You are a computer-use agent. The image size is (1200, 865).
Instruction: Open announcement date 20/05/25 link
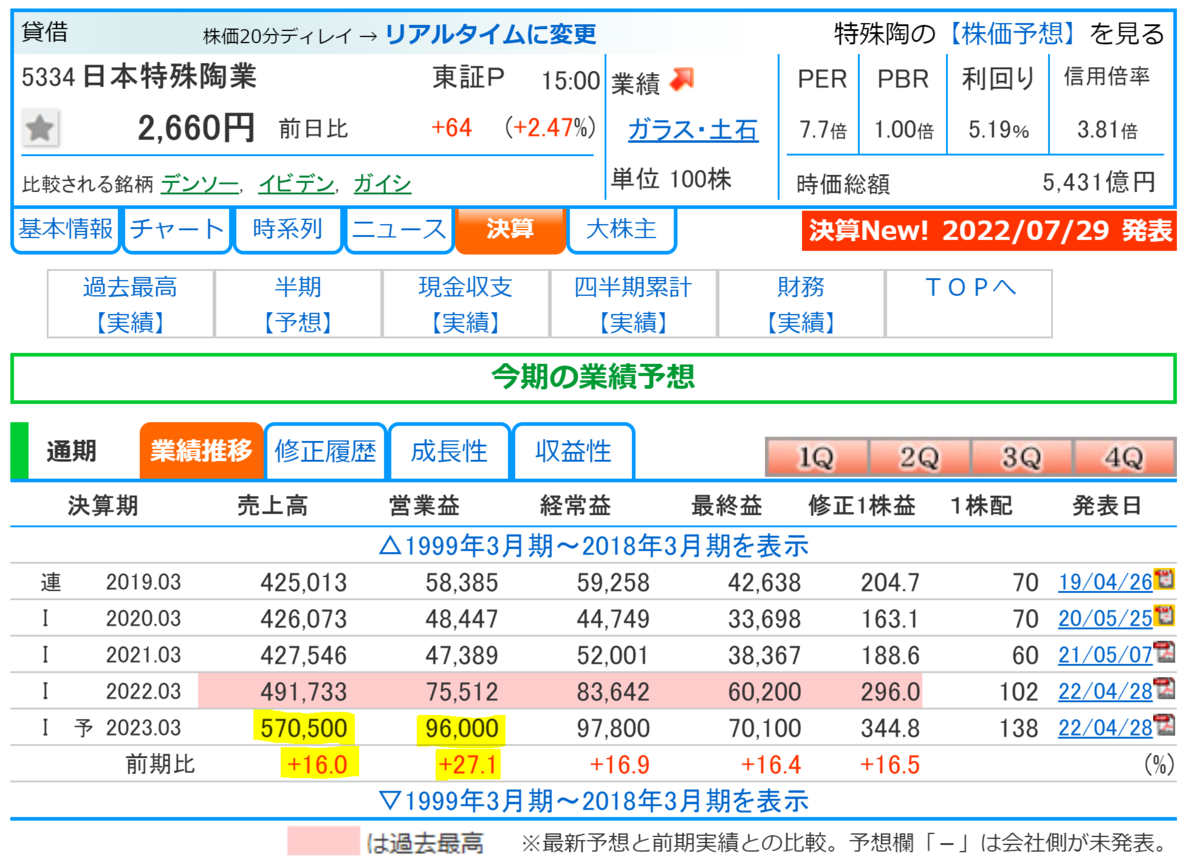click(x=1105, y=619)
